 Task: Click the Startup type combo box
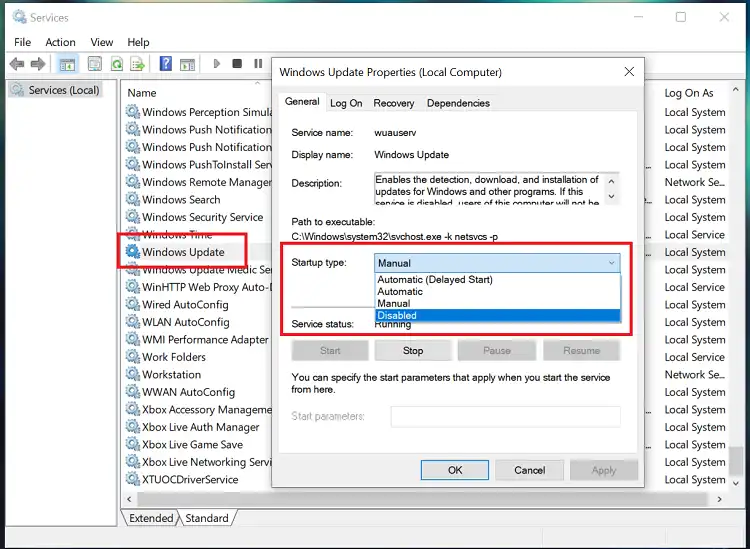coord(497,263)
